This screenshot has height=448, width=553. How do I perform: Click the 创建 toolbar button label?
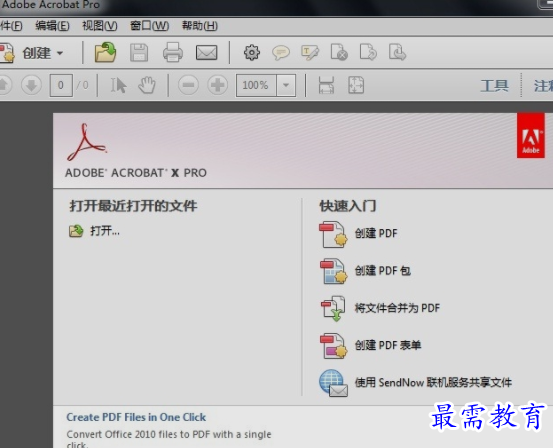[x=37, y=53]
